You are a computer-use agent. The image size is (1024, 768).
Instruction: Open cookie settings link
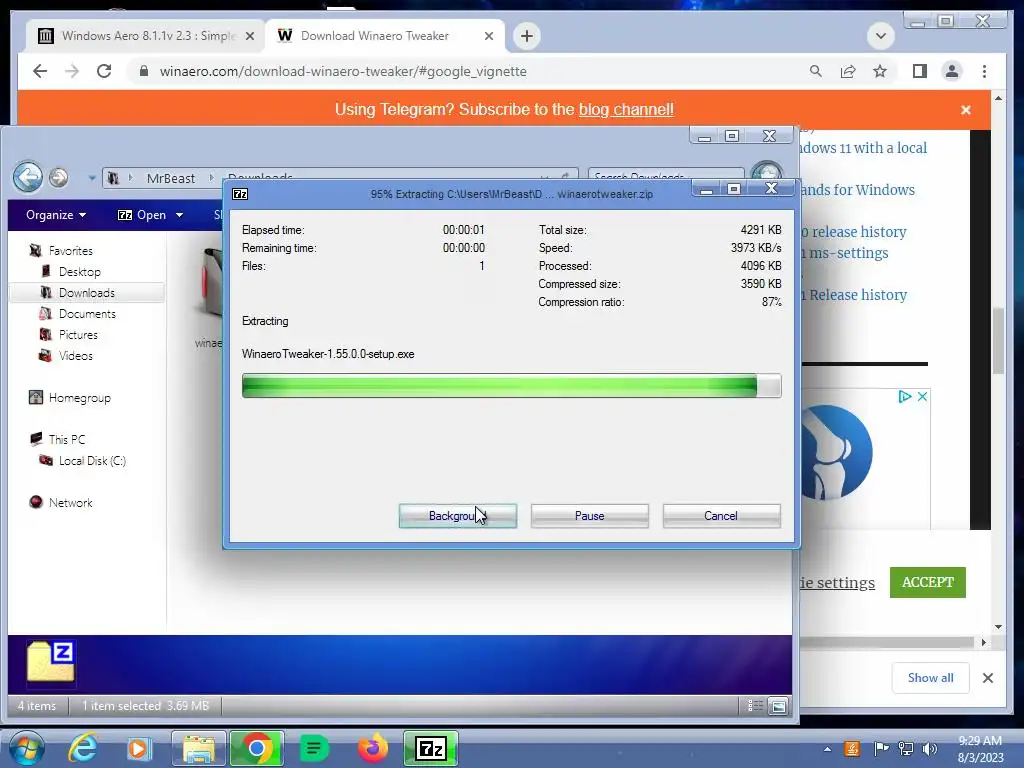coord(837,583)
